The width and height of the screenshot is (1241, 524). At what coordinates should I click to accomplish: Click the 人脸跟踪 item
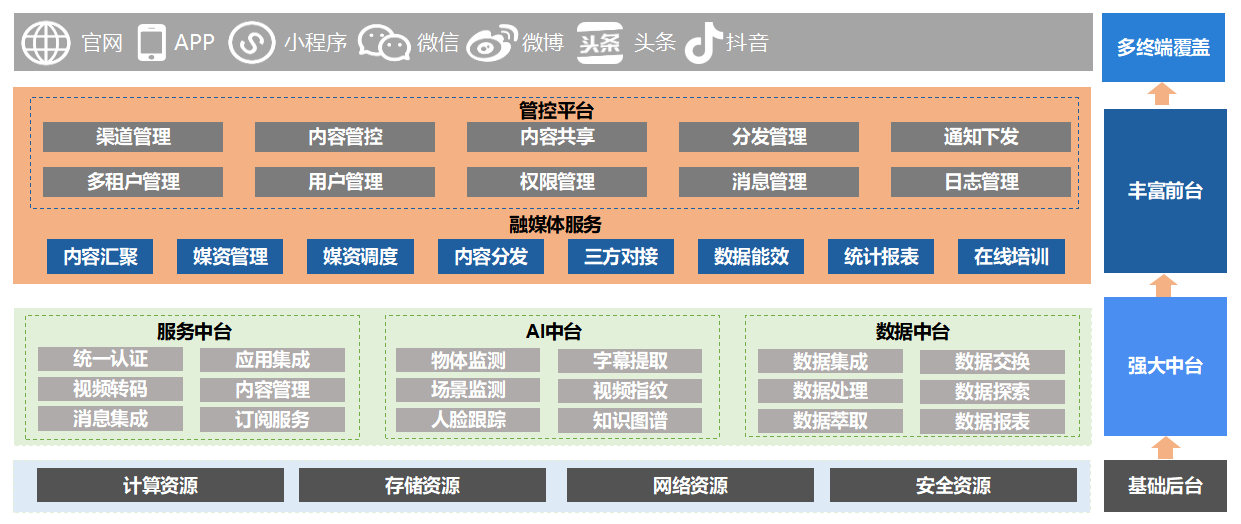[468, 420]
